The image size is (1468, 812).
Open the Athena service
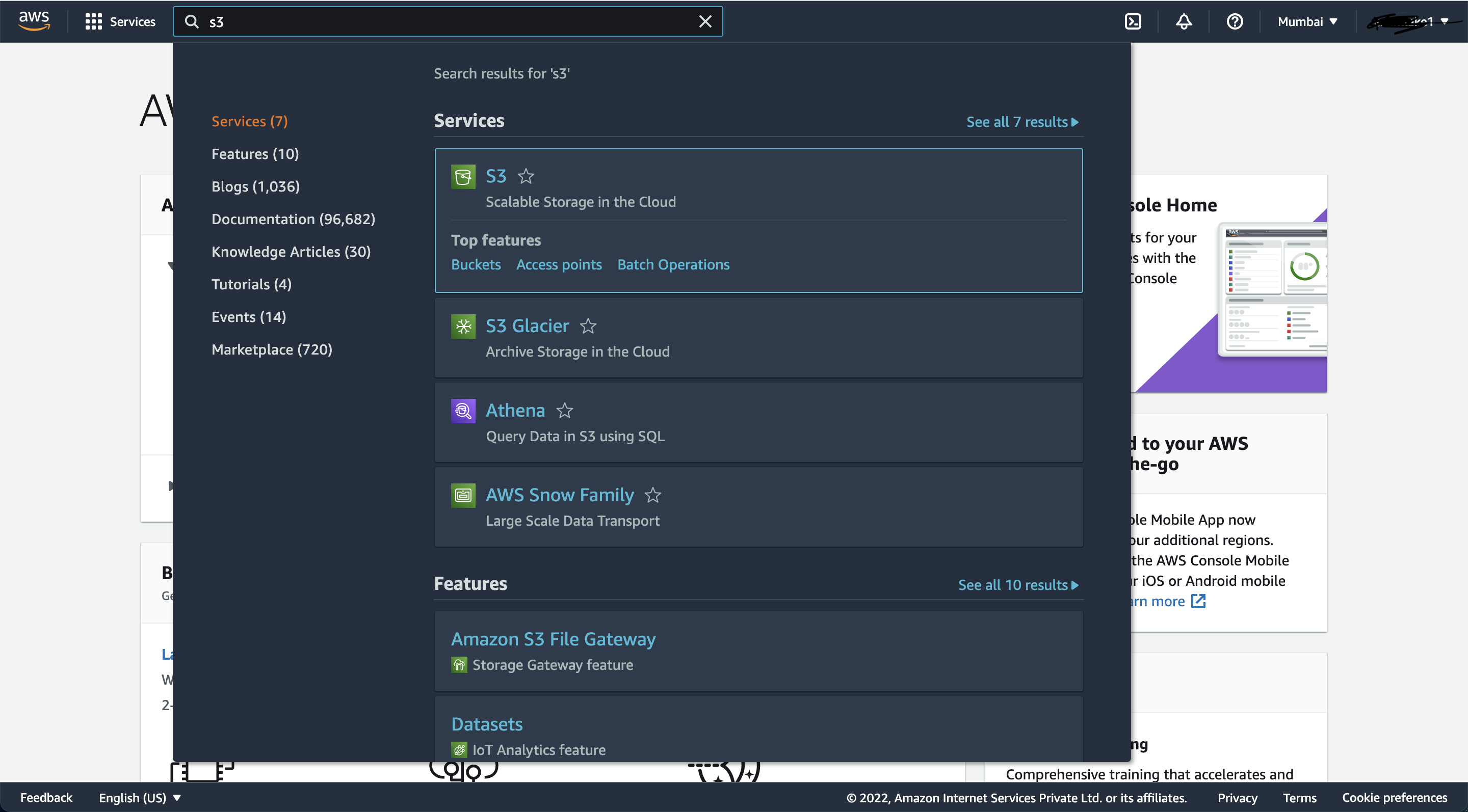tap(515, 411)
